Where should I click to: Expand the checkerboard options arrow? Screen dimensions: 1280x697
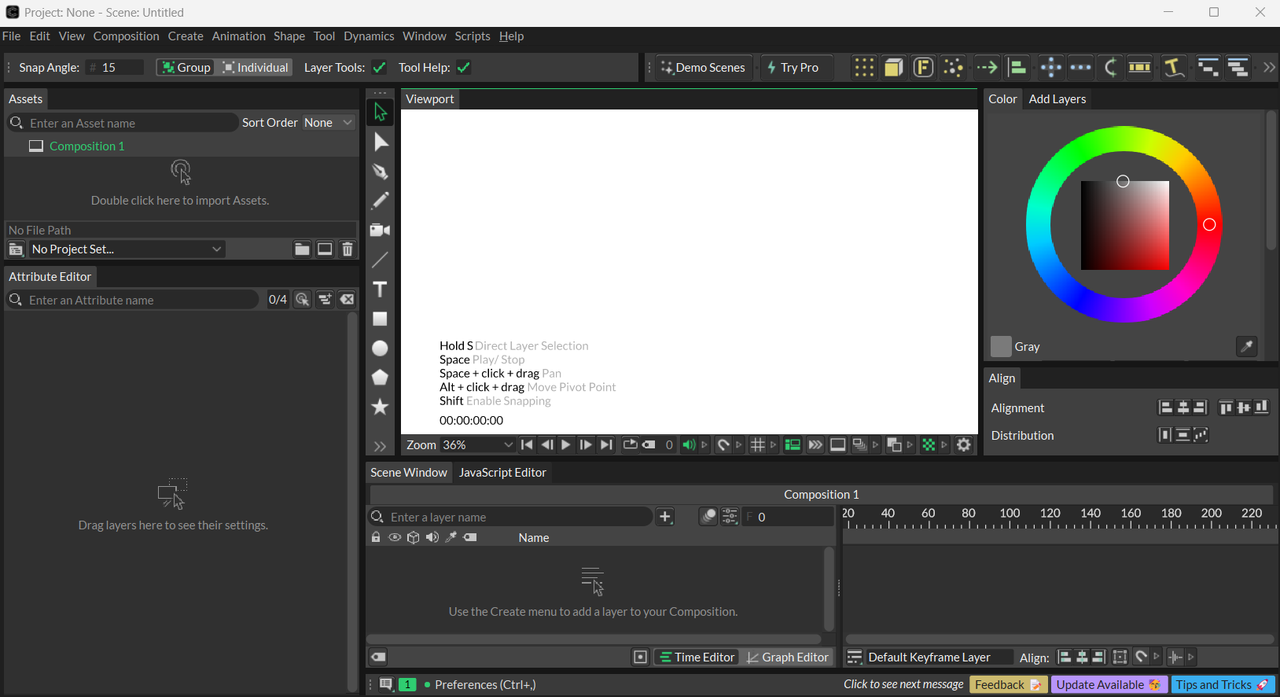[x=944, y=445]
